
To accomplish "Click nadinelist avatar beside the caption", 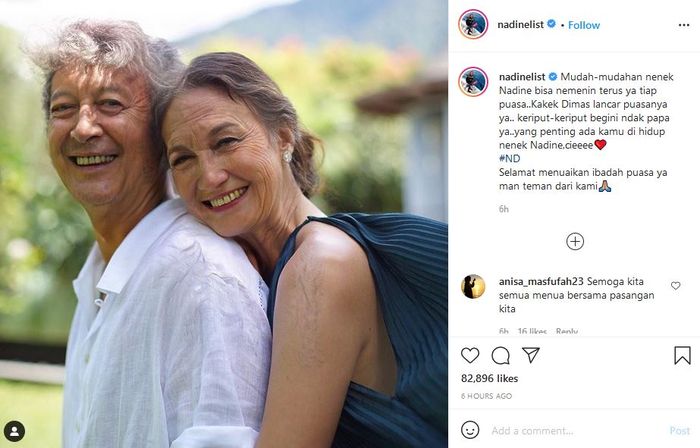I will point(473,82).
